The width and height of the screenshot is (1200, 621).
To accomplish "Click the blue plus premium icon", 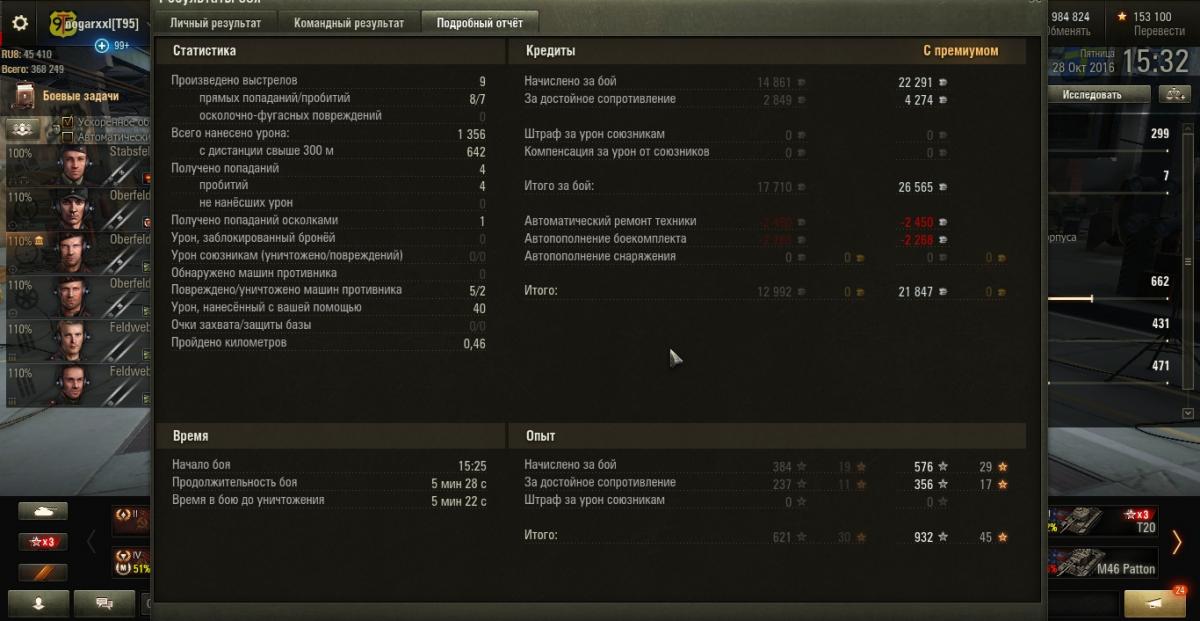I will [x=102, y=46].
